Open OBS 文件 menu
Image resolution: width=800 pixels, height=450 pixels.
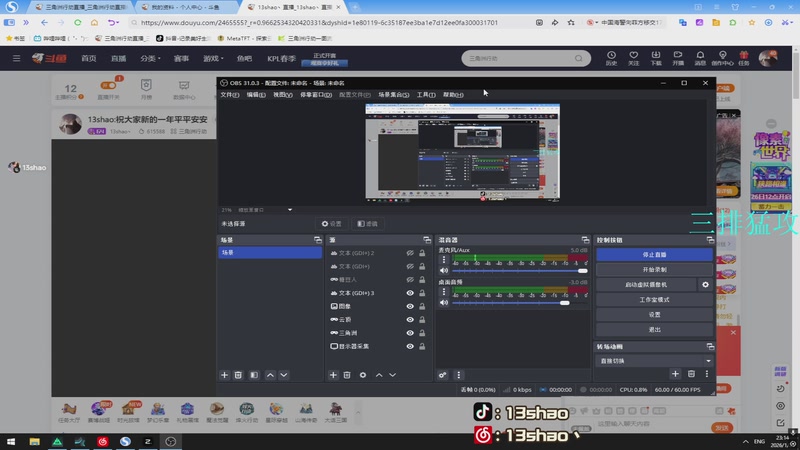(x=229, y=95)
